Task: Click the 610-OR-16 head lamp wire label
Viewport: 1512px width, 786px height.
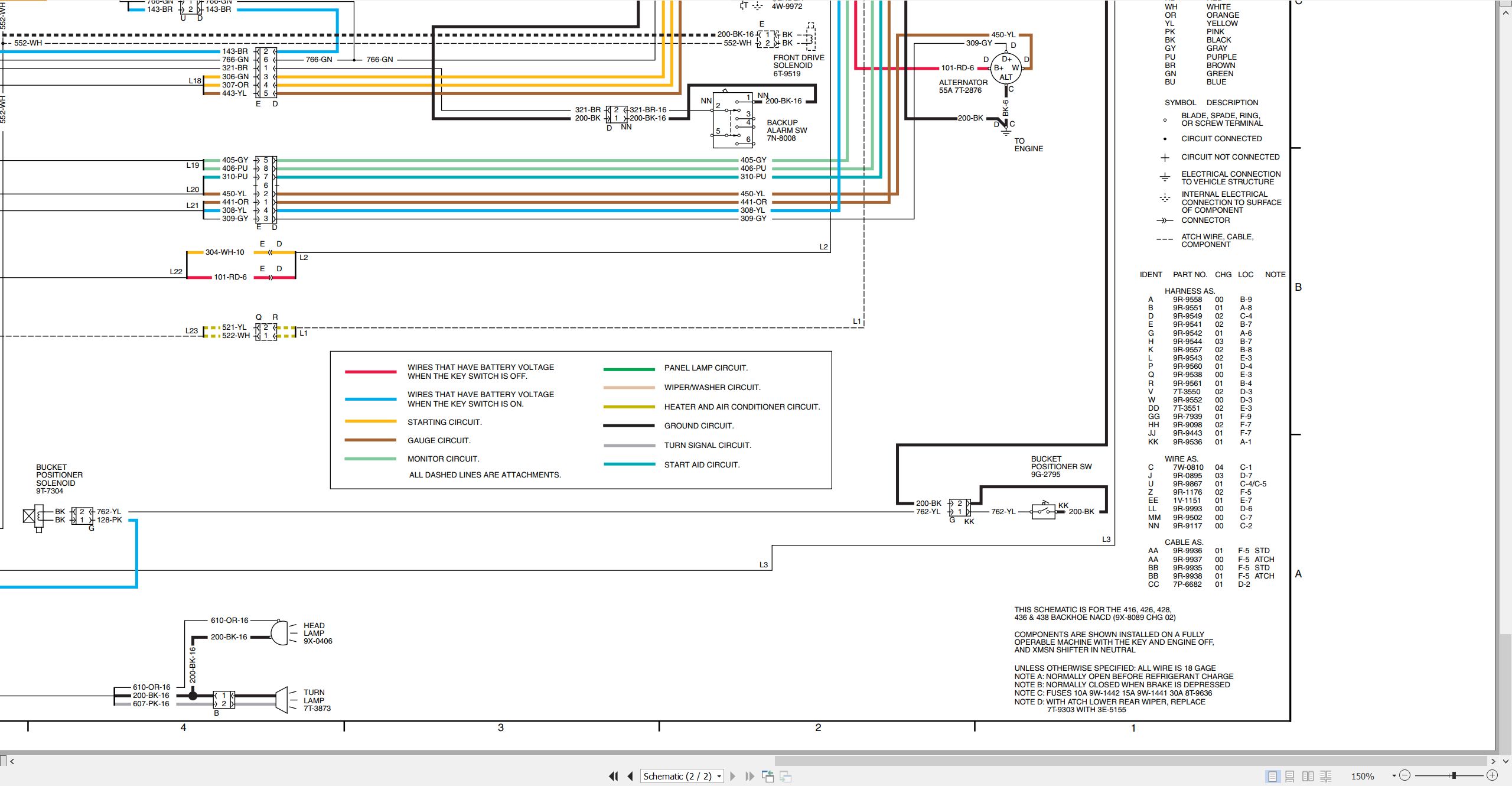Action: pos(230,621)
